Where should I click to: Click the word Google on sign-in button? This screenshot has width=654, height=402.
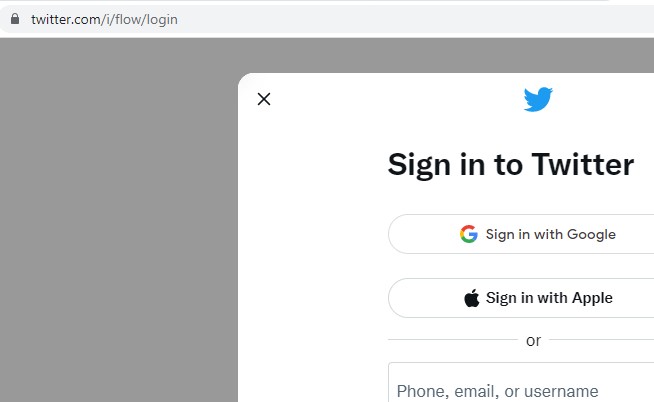coord(591,234)
